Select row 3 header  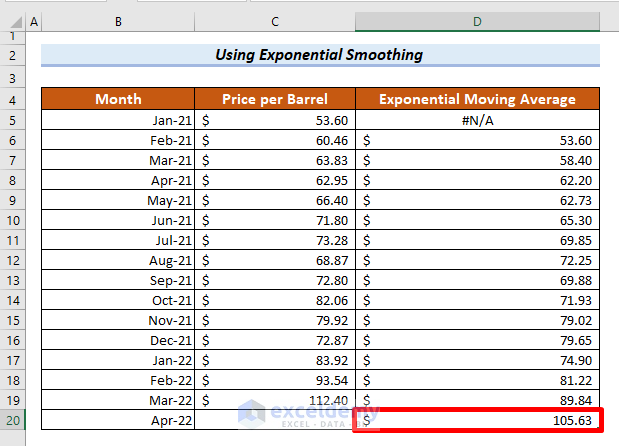[13, 78]
